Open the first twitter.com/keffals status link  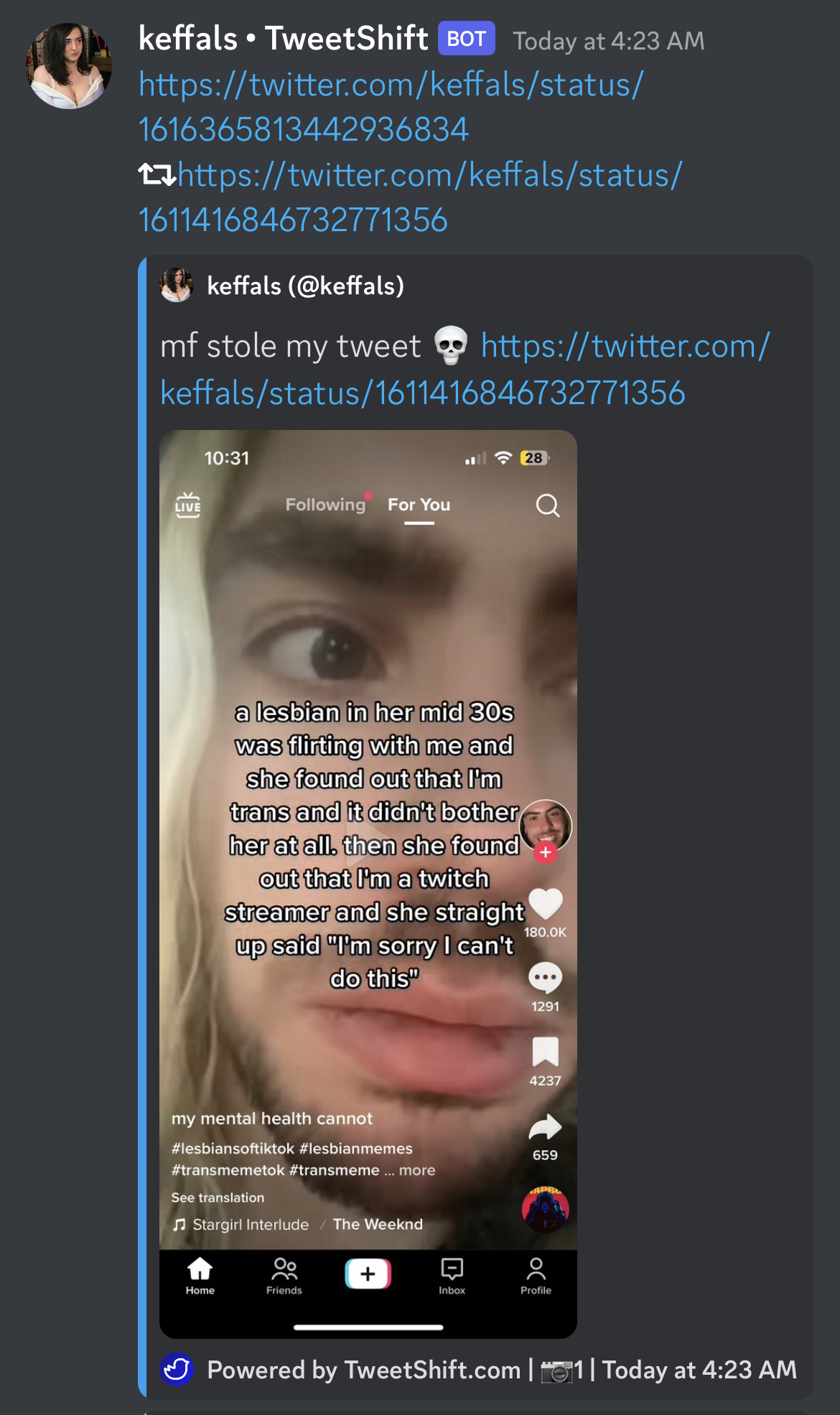coord(391,107)
